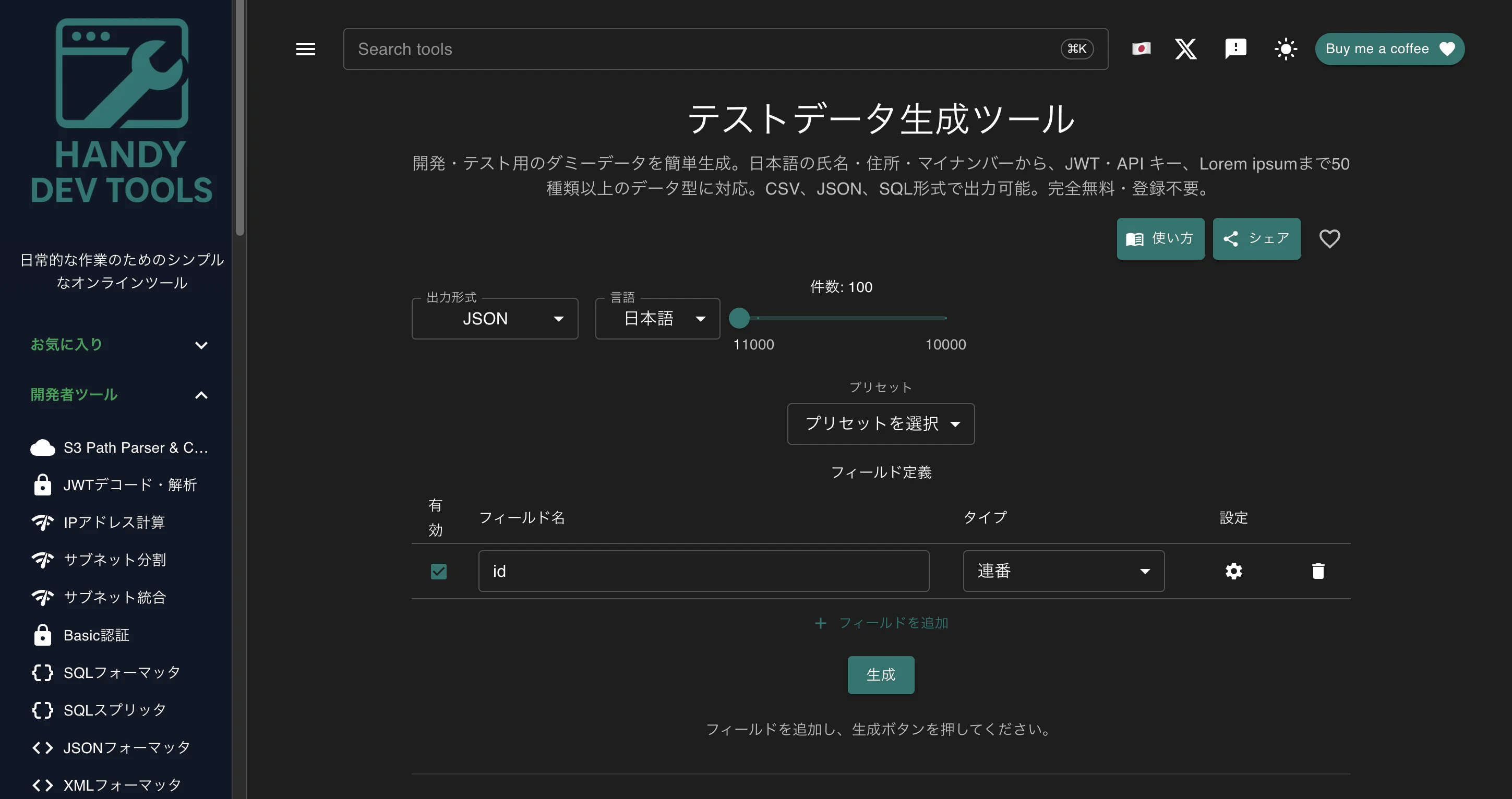This screenshot has width=1512, height=799.
Task: Click the IPアドレス計算 network icon
Action: click(x=42, y=522)
